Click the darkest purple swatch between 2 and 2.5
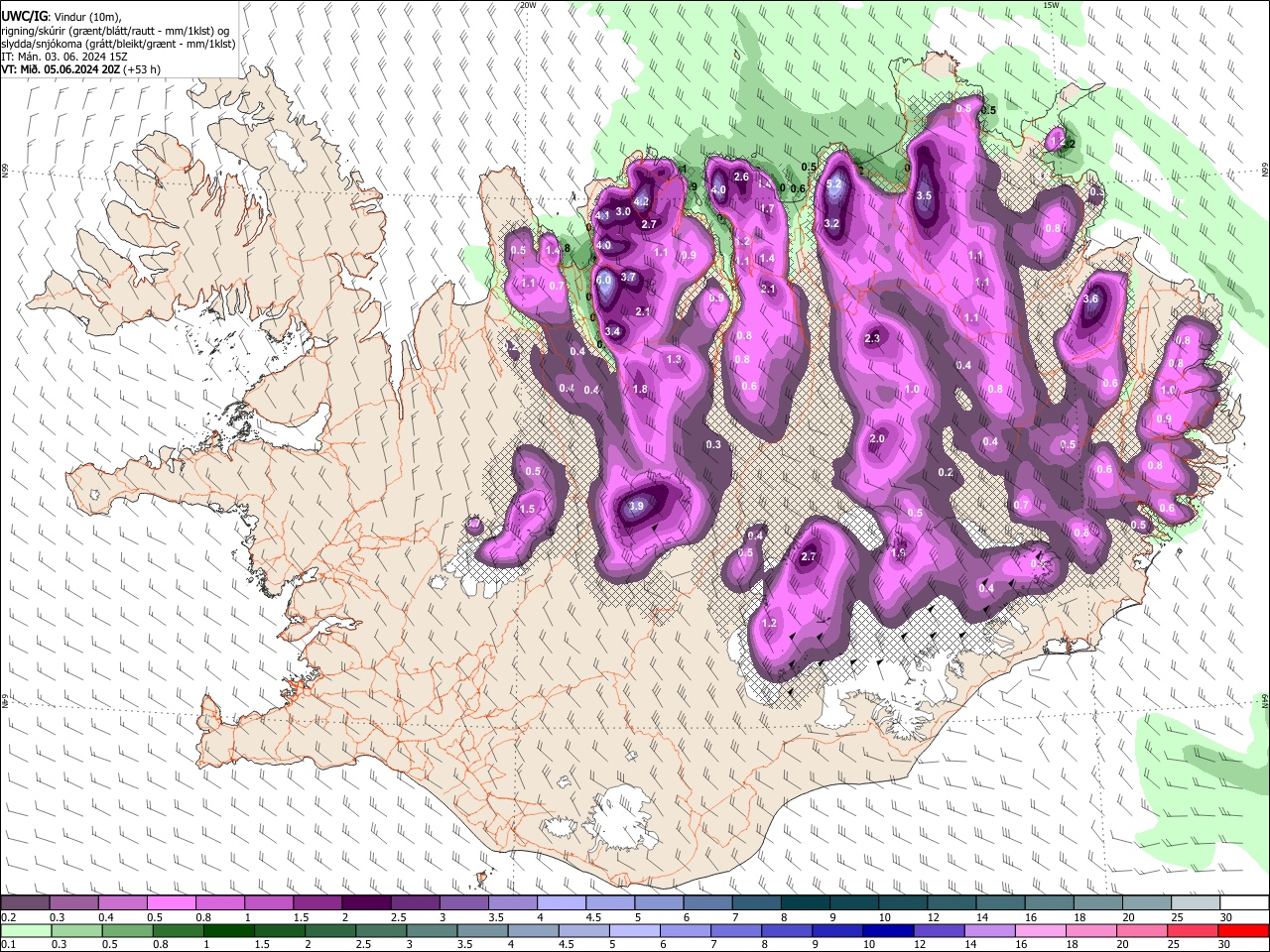The image size is (1270, 952). pos(366,902)
